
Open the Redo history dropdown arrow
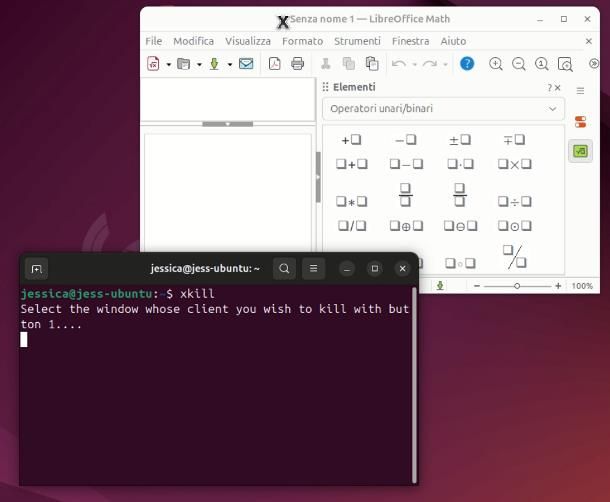click(445, 64)
